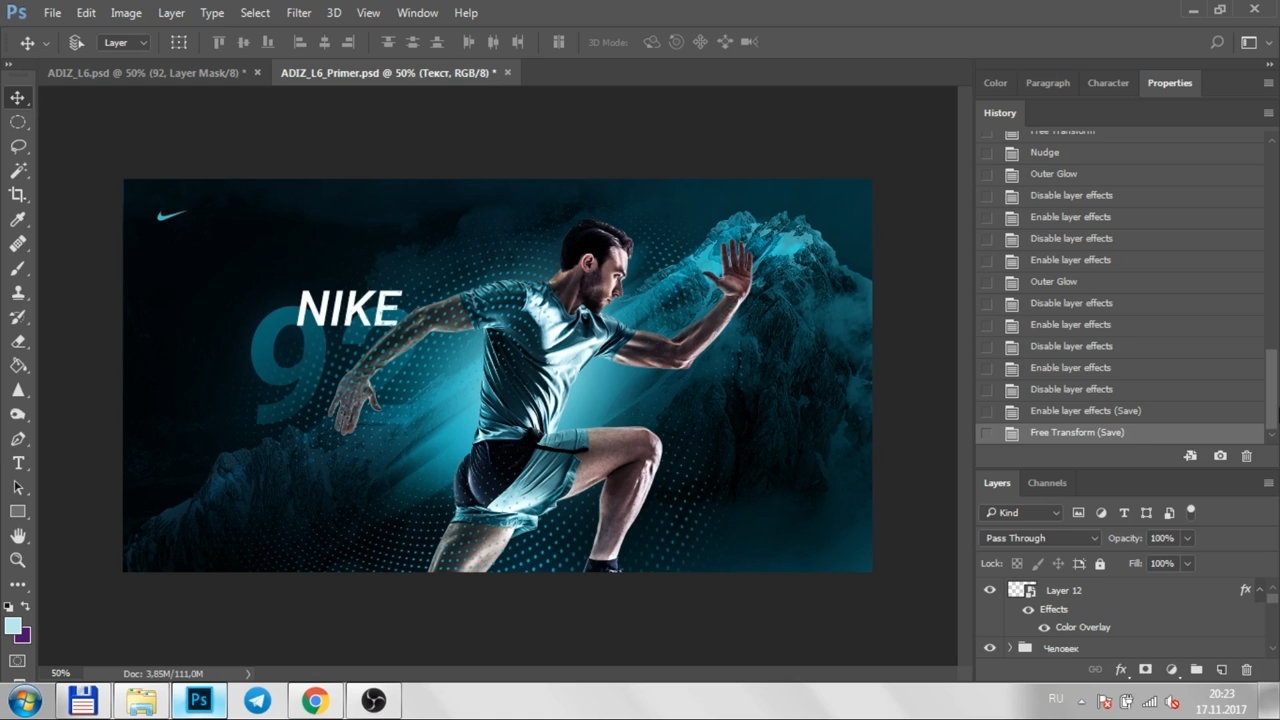This screenshot has width=1280, height=720.
Task: Hide the Человек group
Action: (990, 648)
